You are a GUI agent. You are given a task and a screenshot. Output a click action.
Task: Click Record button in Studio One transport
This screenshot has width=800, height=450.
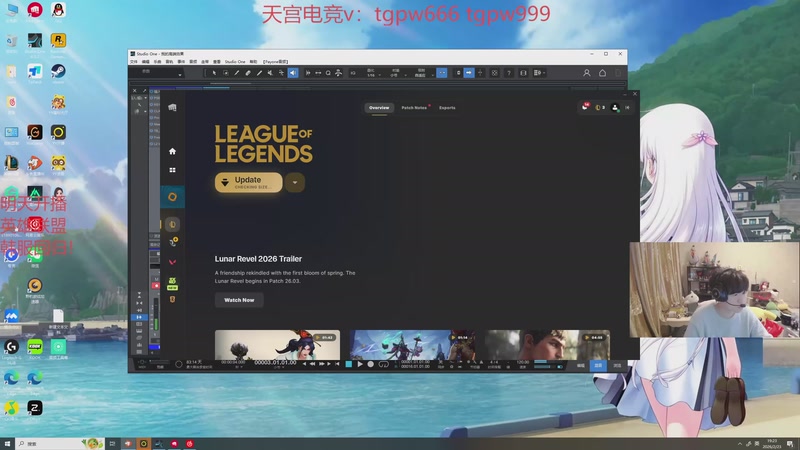tap(371, 364)
